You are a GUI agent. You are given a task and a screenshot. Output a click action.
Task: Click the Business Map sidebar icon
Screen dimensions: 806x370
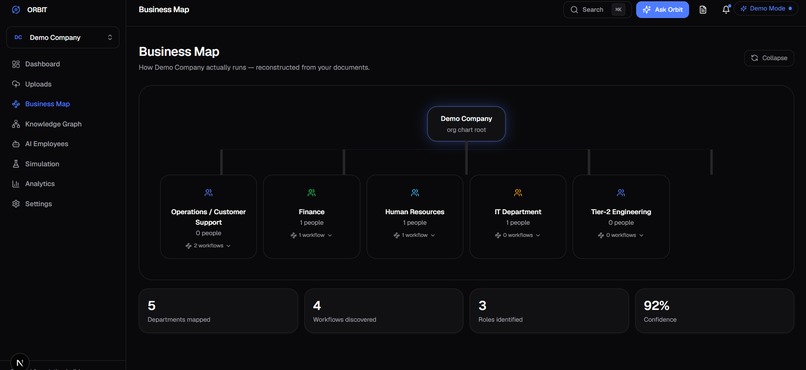point(16,104)
